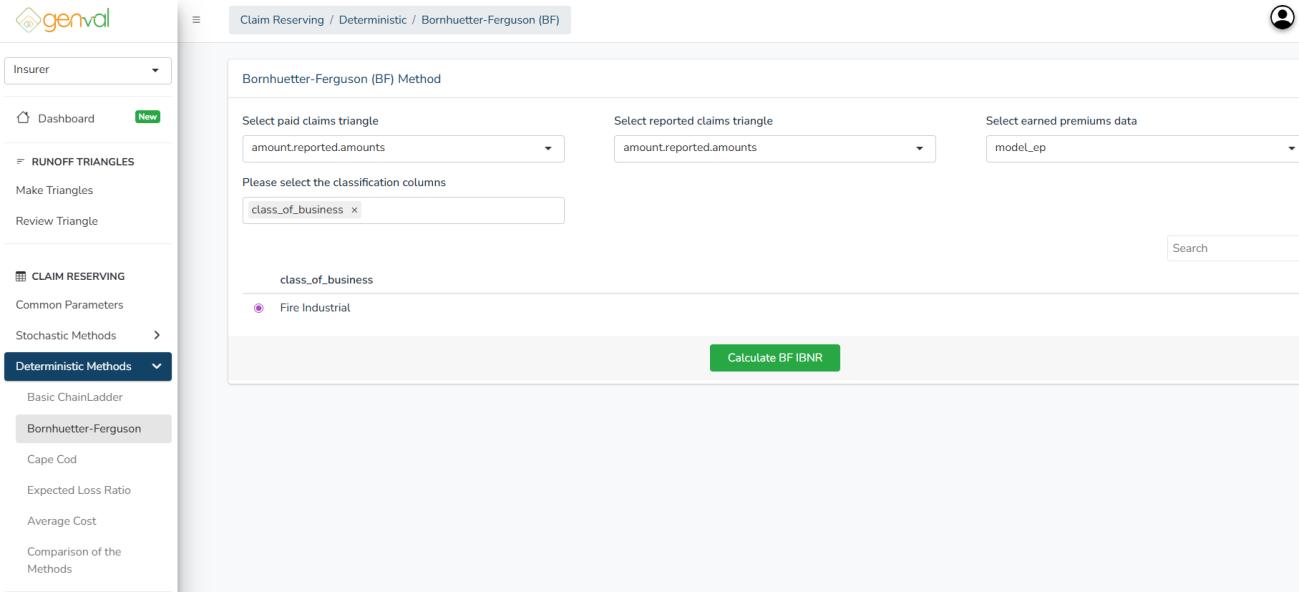
Task: Click the Dashboard home icon
Action: point(23,118)
